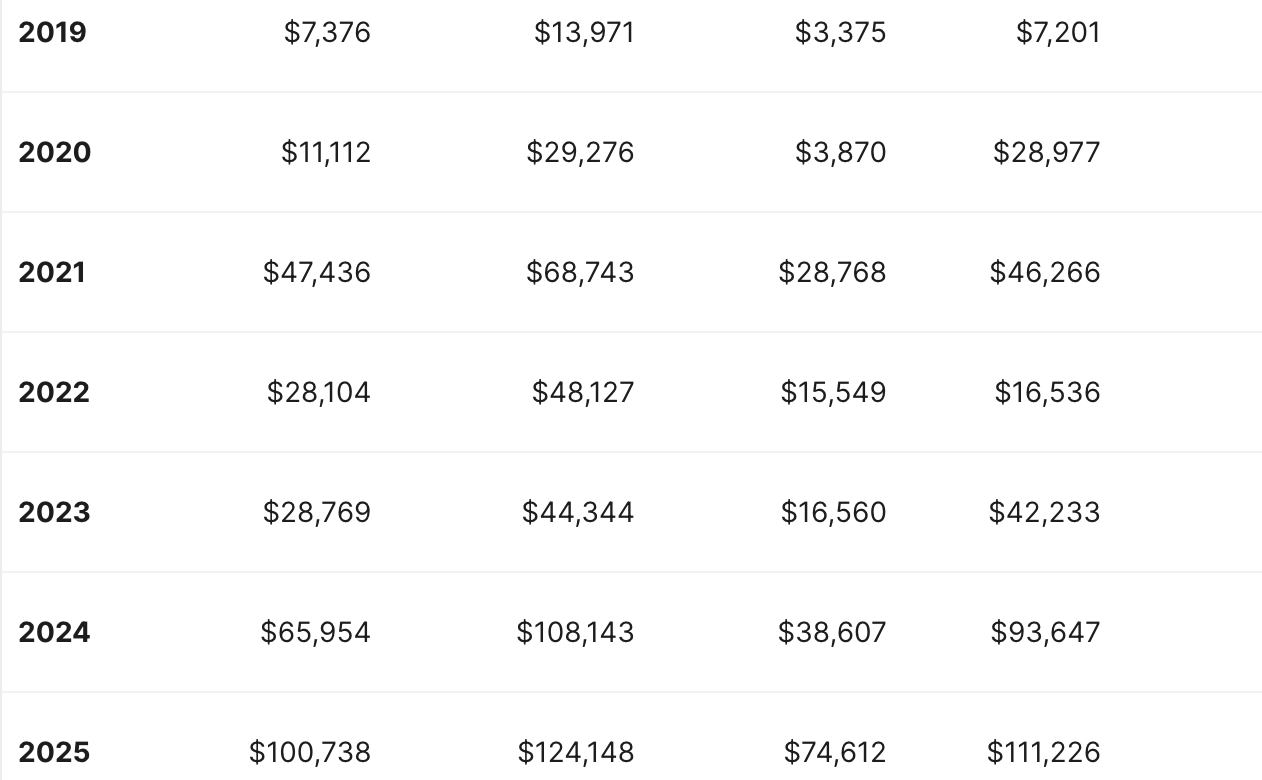This screenshot has width=1262, height=780.
Task: Select the $15,549 value for 2022
Action: (833, 392)
